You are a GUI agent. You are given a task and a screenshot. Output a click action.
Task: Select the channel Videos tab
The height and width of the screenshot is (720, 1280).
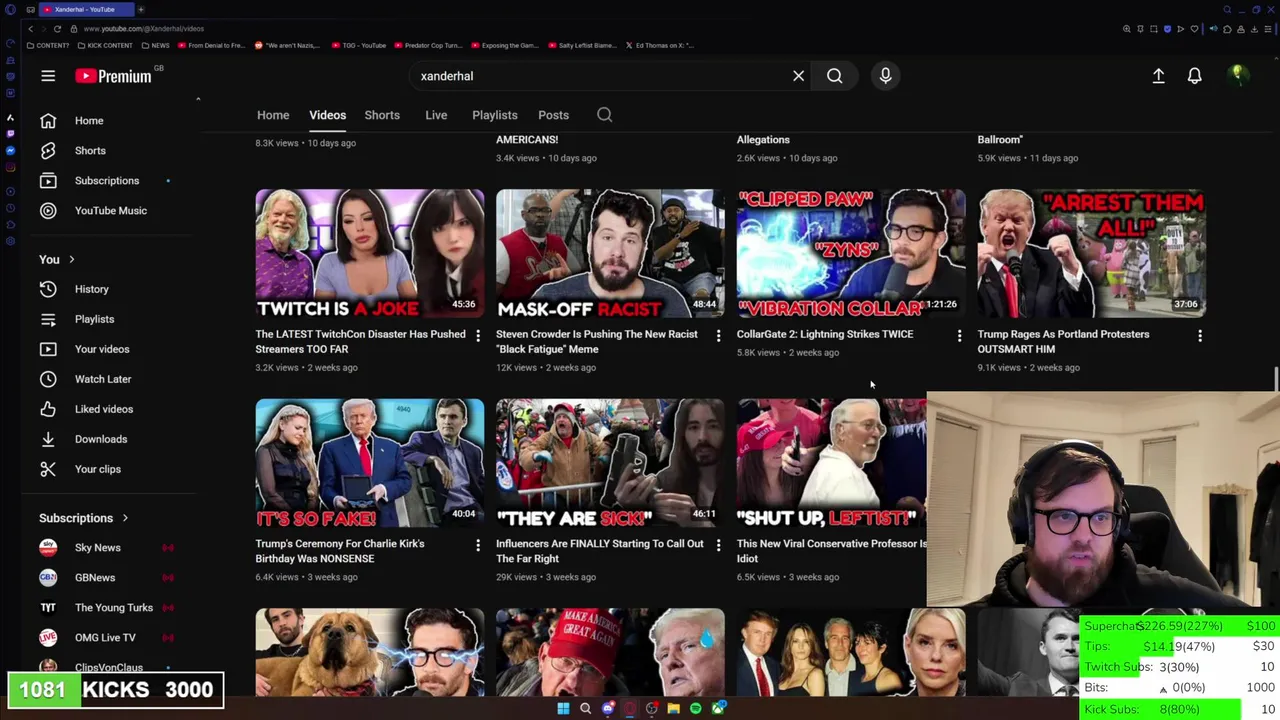(x=327, y=115)
